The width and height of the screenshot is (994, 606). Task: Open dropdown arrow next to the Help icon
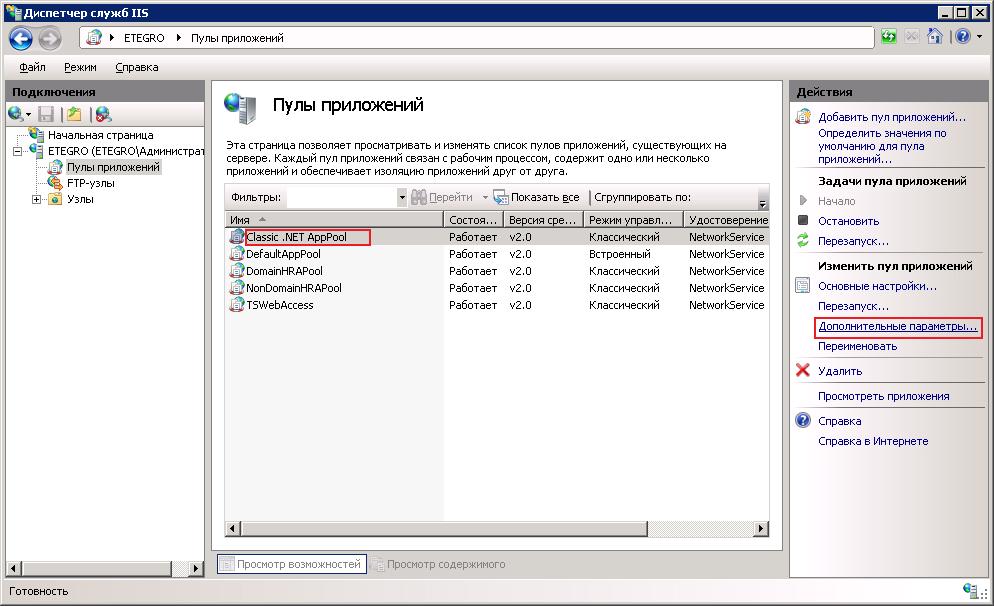pos(980,37)
